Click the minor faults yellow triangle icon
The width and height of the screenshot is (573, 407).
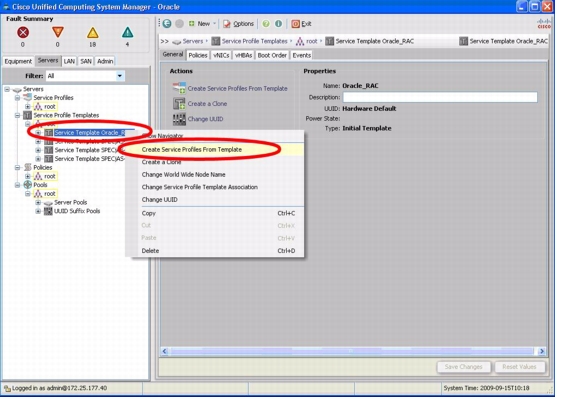92,33
